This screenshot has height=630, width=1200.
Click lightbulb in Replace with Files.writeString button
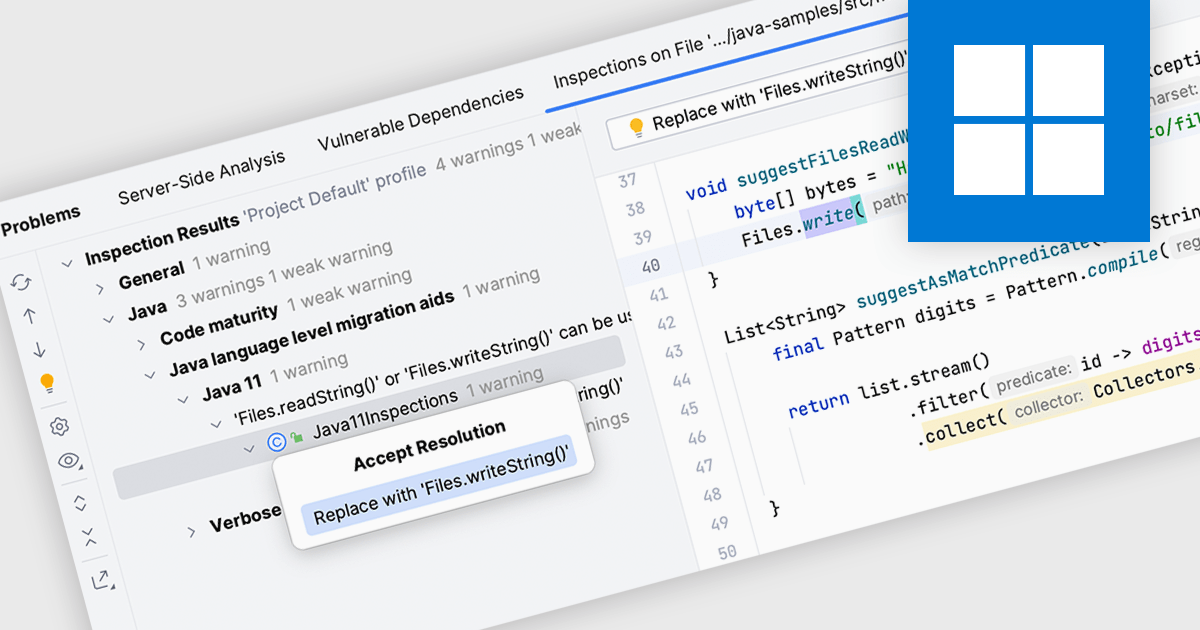tap(635, 127)
